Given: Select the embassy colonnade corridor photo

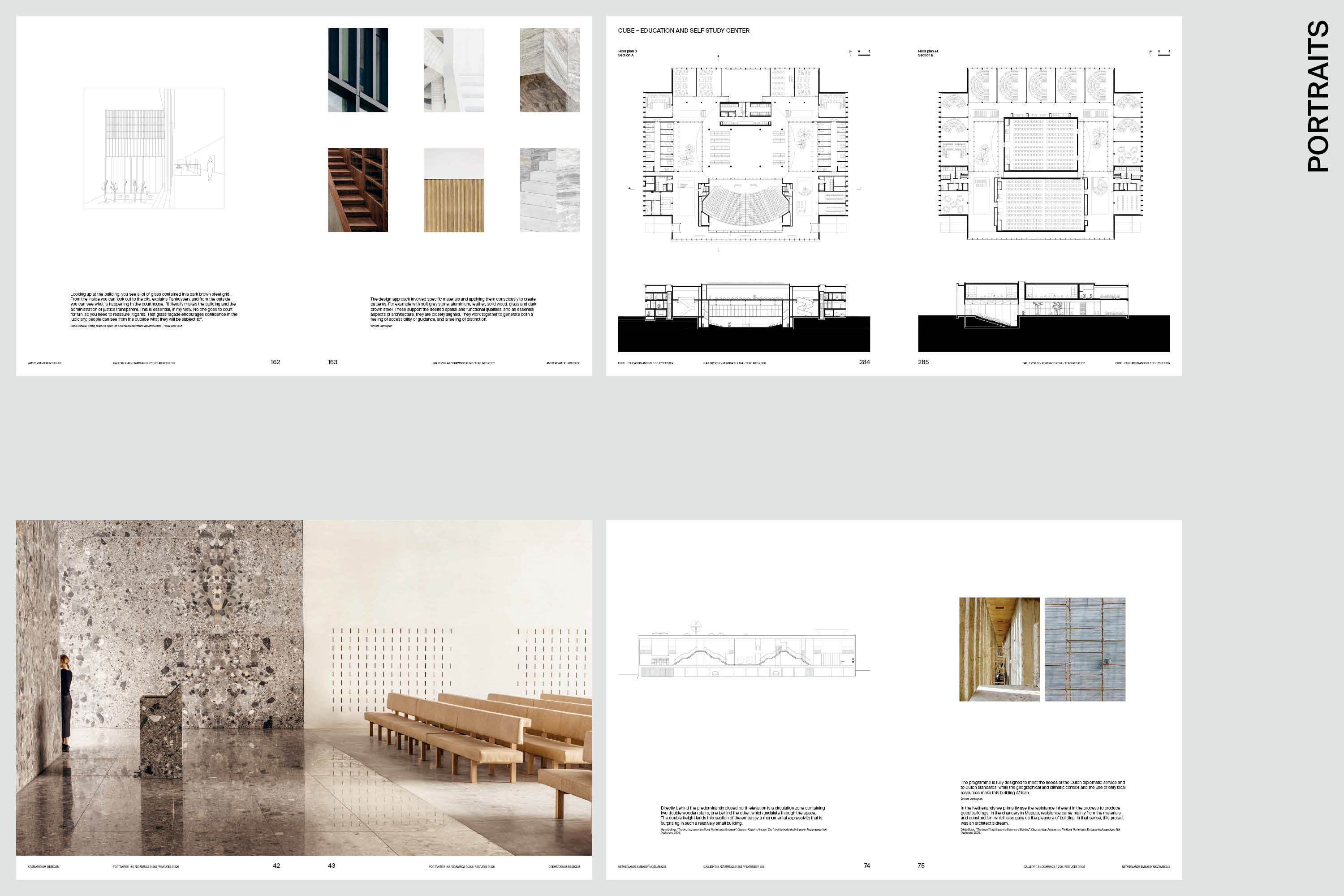Looking at the screenshot, I should point(999,649).
